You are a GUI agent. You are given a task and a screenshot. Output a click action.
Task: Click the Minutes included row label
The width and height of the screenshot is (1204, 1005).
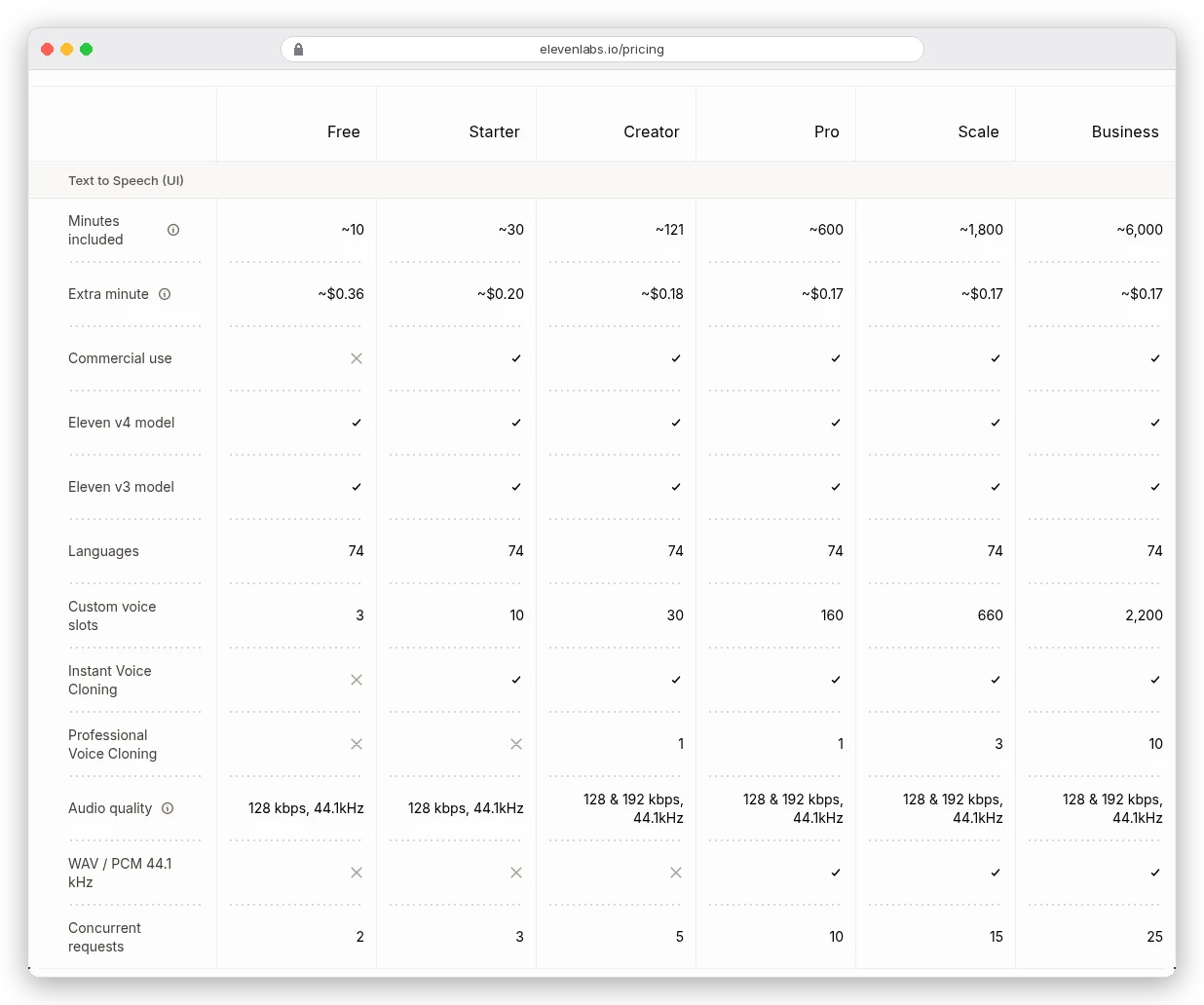coord(95,230)
